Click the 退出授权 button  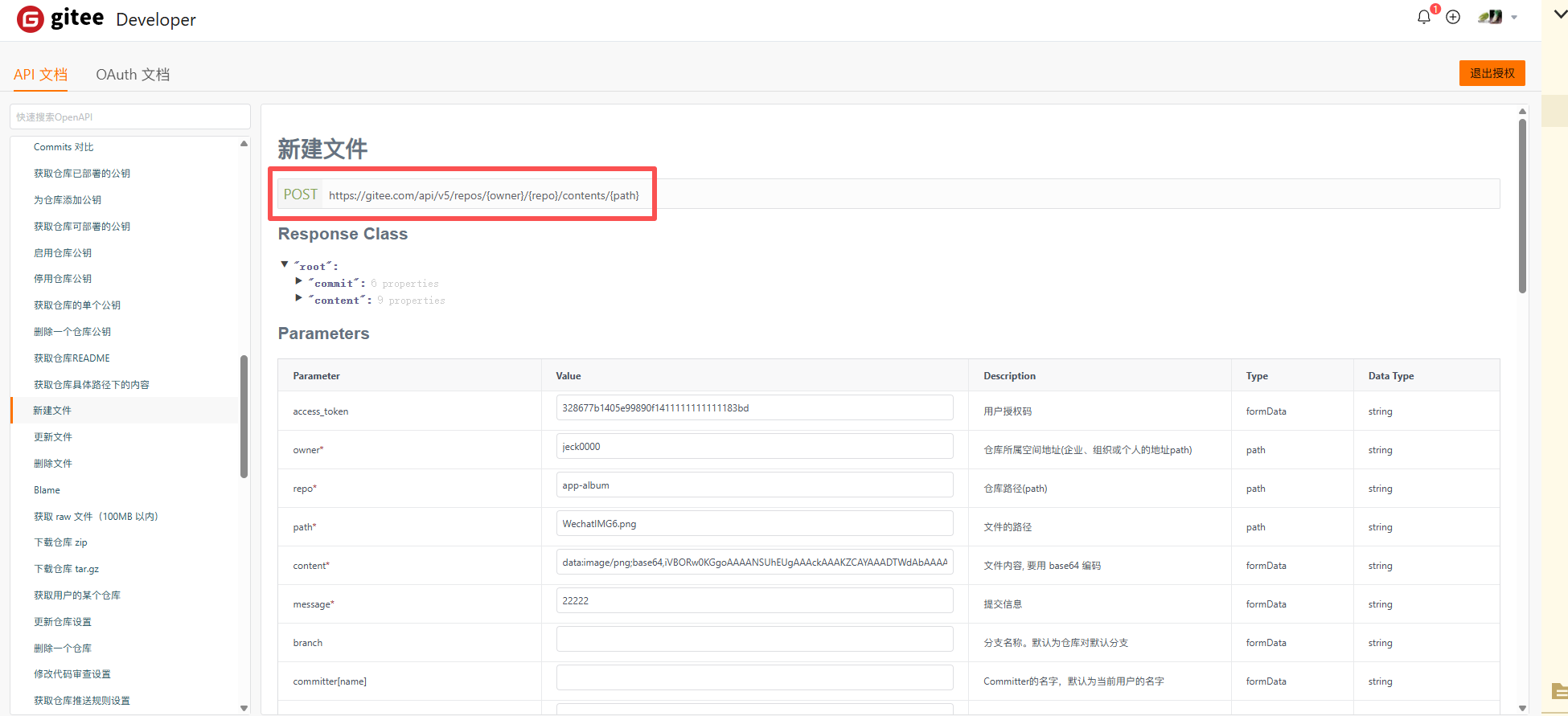point(1492,73)
